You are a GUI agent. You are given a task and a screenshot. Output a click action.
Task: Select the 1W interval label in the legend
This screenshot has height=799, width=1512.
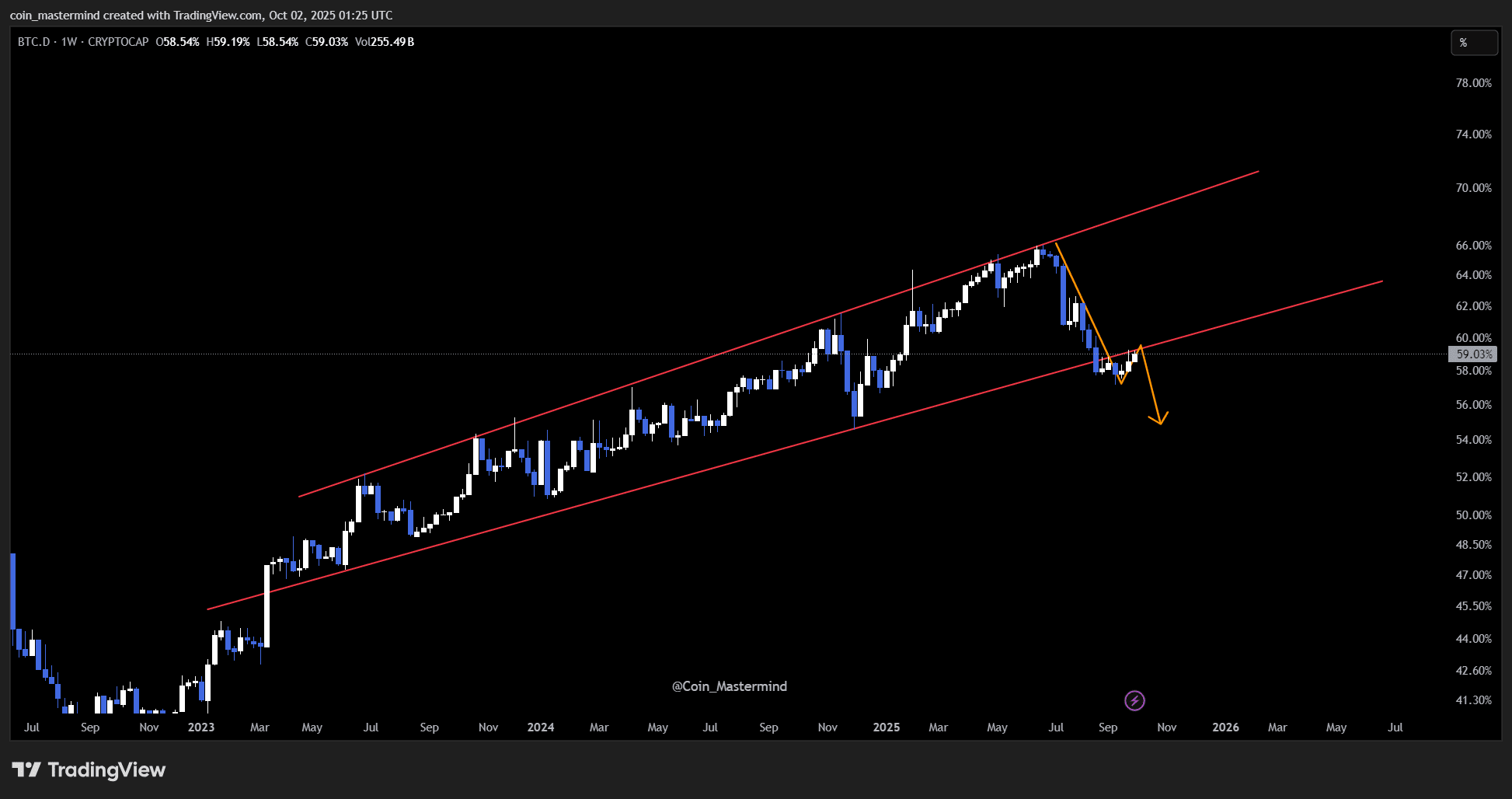pyautogui.click(x=69, y=42)
